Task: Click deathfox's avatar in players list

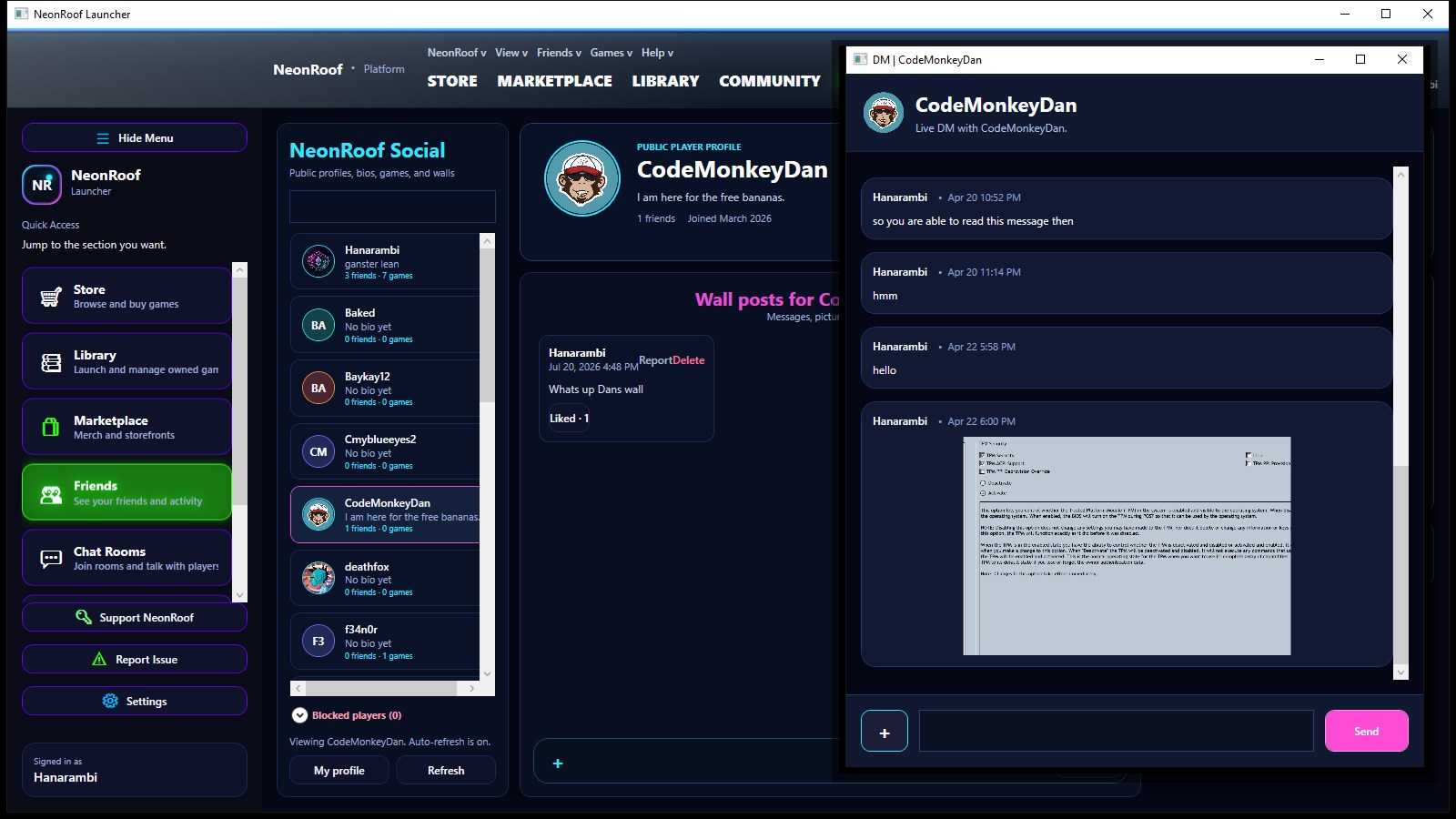Action: pos(318,578)
